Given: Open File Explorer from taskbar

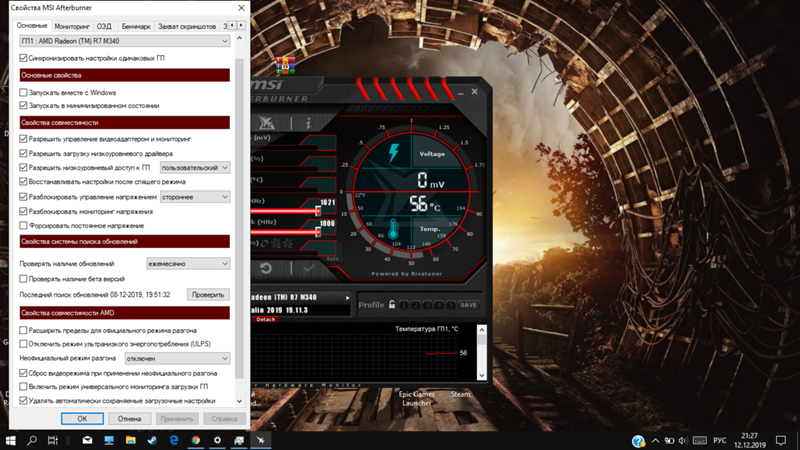Looking at the screenshot, I should [131, 440].
